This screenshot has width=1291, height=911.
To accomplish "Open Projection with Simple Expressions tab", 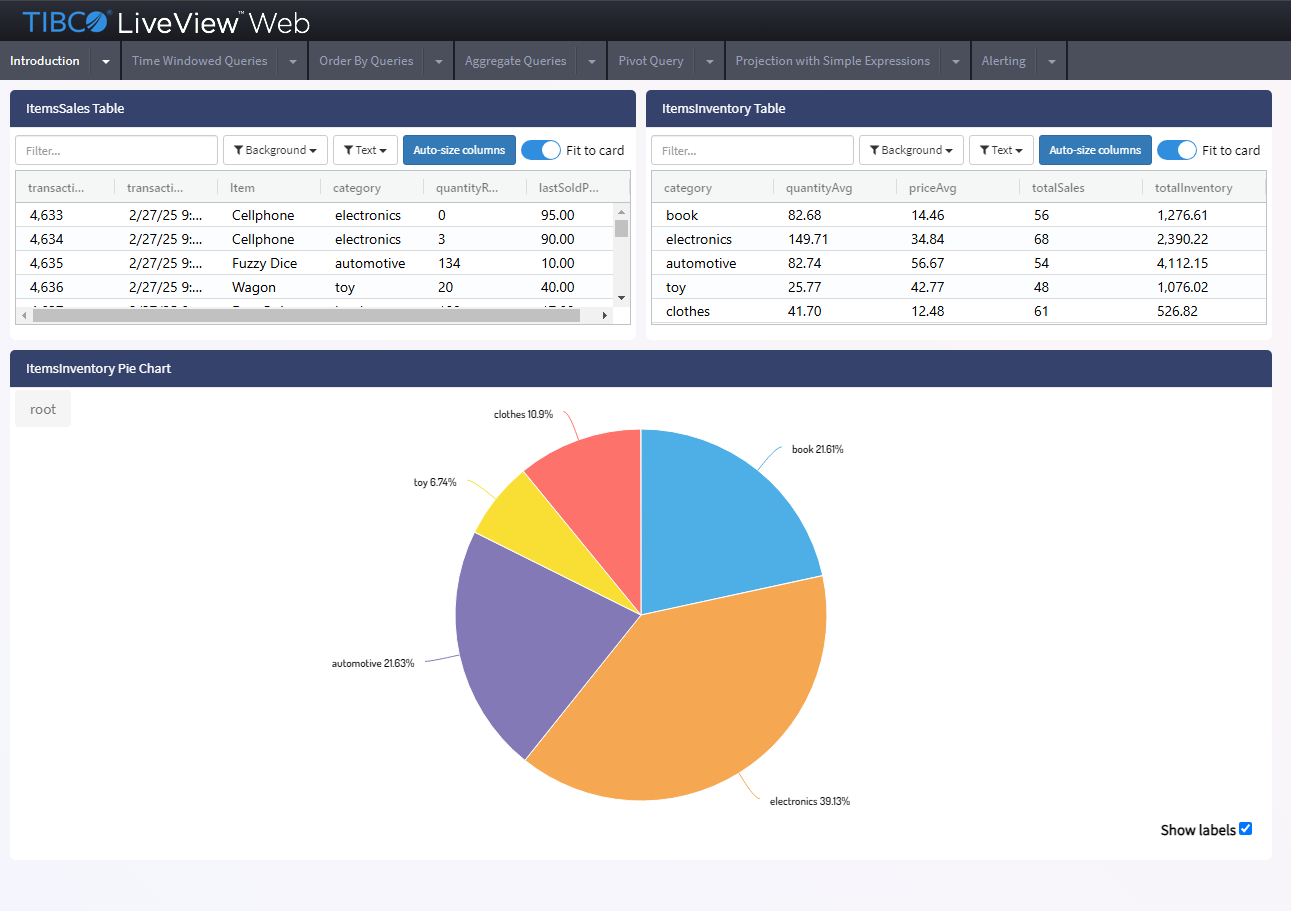I will click(833, 61).
